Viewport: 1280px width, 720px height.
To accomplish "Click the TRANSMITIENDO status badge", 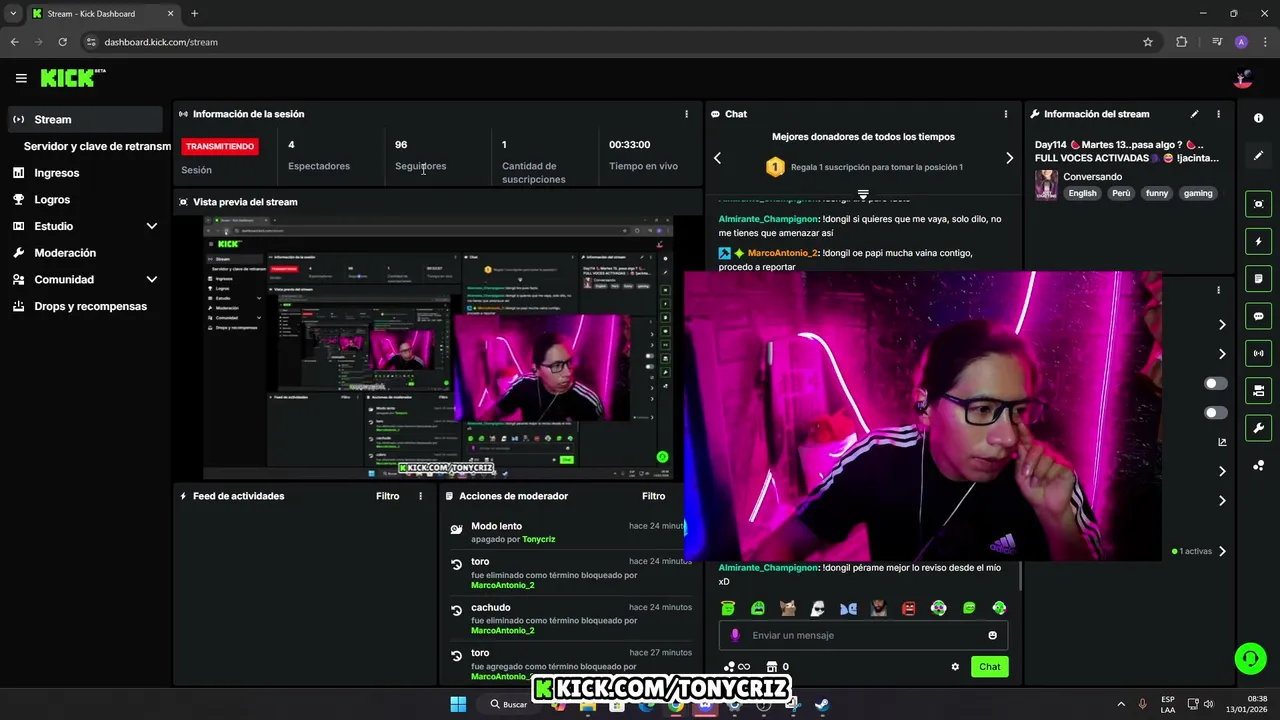I will pos(220,146).
